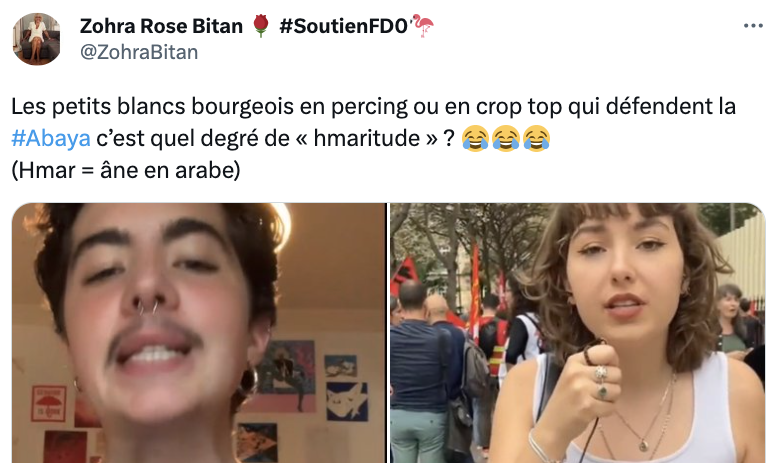Click the middle crying-laughing emoji
Screen dimensions: 769x463
(506, 138)
